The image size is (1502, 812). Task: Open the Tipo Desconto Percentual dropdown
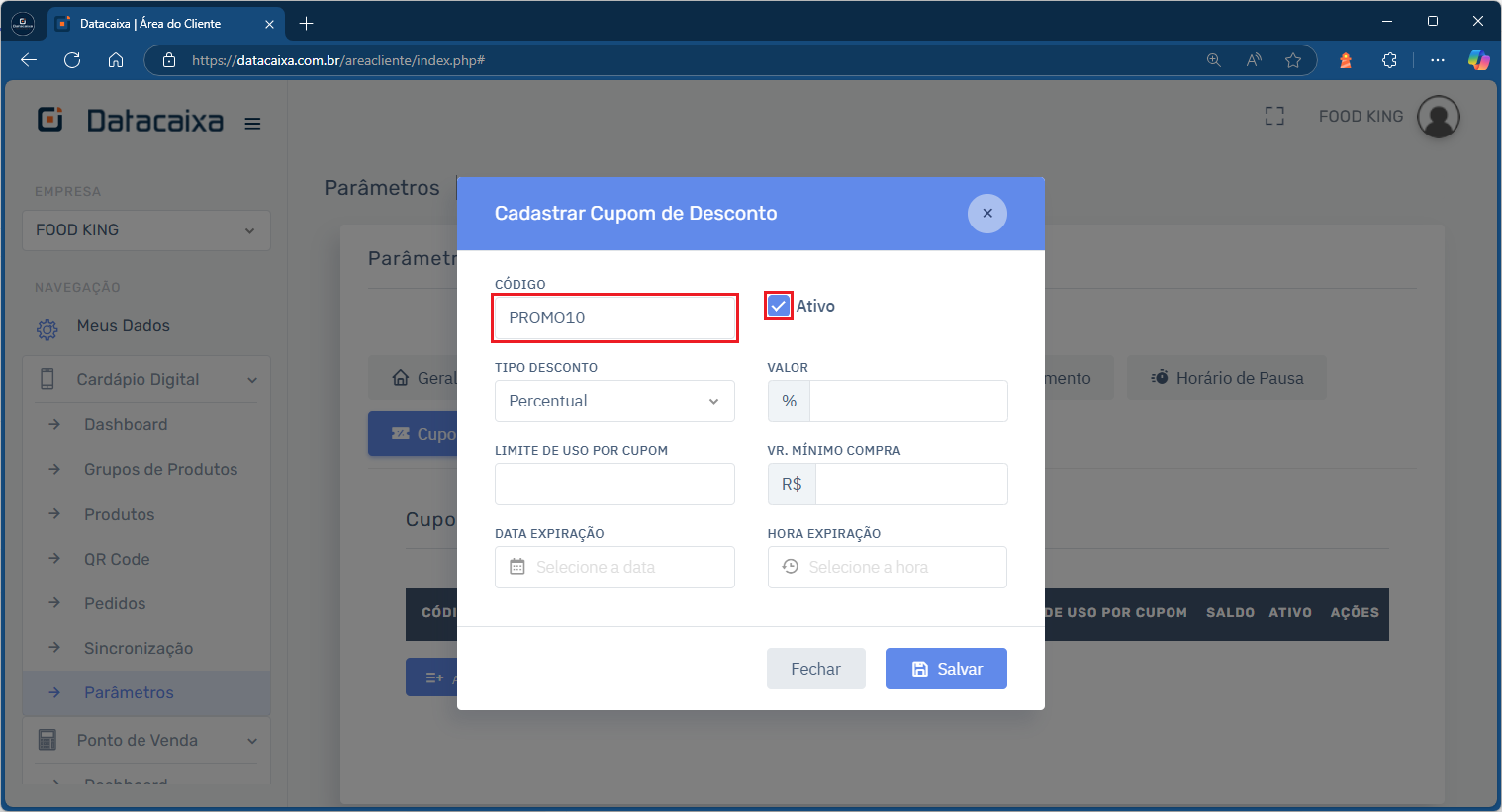[x=614, y=401]
